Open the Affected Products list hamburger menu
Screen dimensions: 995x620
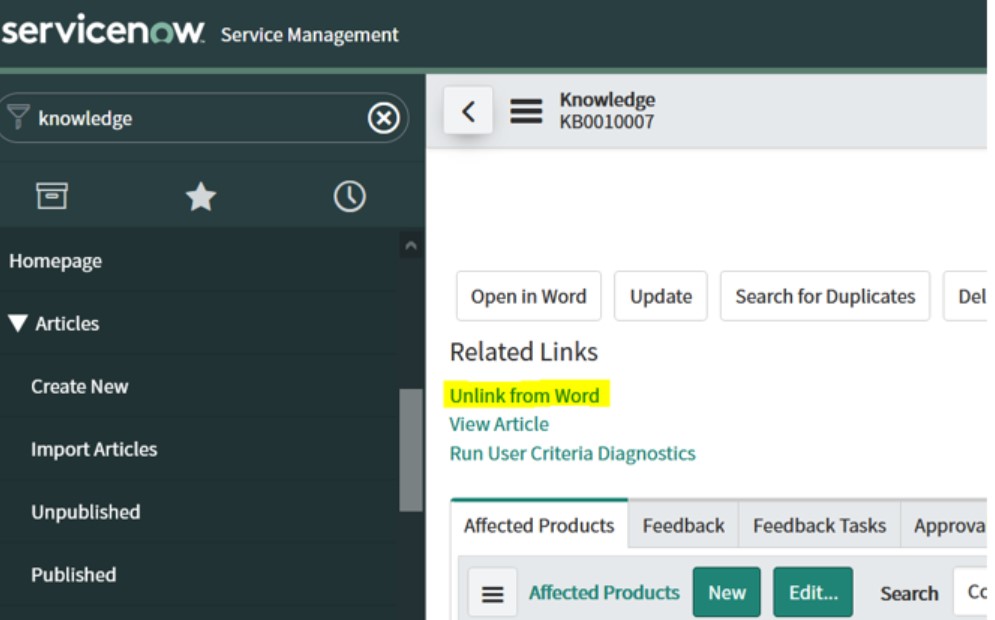coord(492,592)
